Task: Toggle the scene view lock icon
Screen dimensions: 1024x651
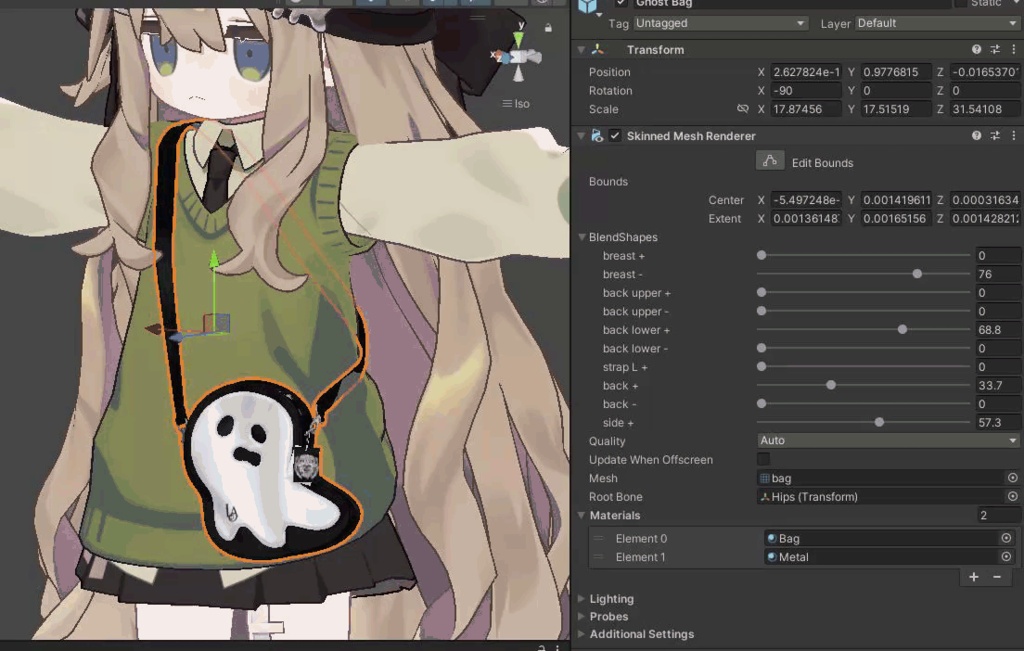Action: click(549, 28)
